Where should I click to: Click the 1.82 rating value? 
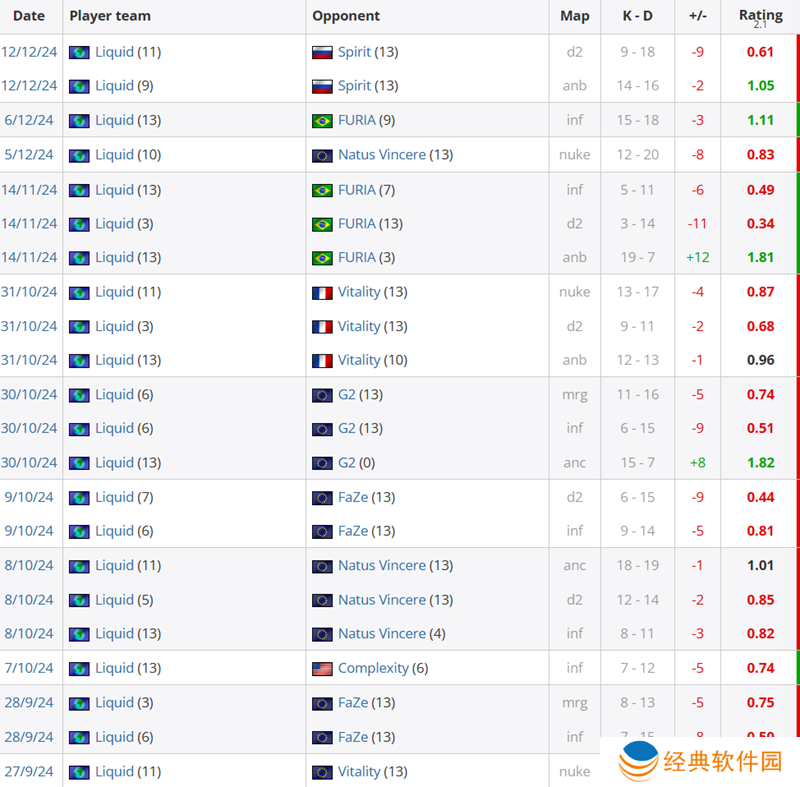tap(760, 463)
